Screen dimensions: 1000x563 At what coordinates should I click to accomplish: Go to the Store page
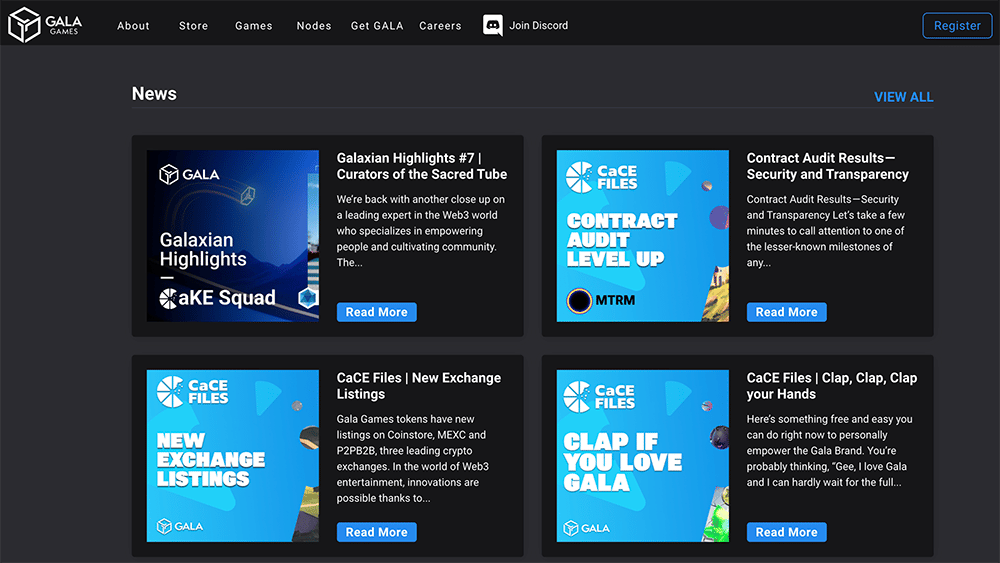click(193, 26)
